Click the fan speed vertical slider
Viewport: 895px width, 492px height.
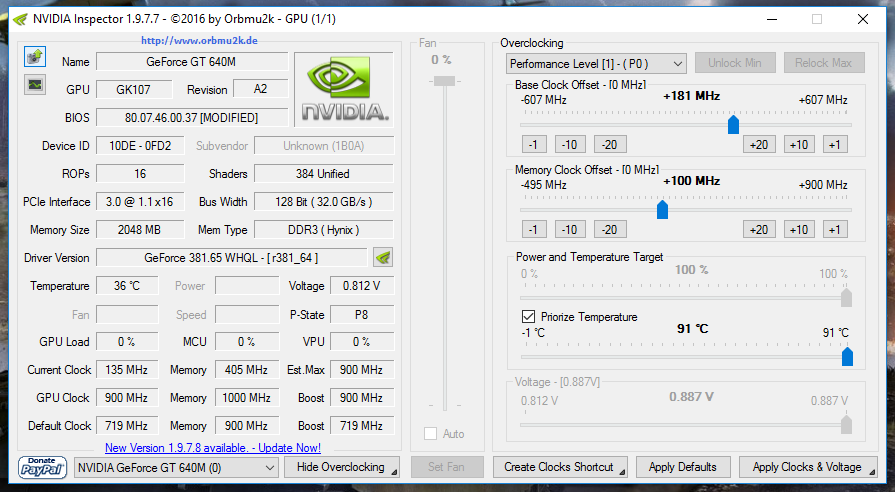click(444, 81)
